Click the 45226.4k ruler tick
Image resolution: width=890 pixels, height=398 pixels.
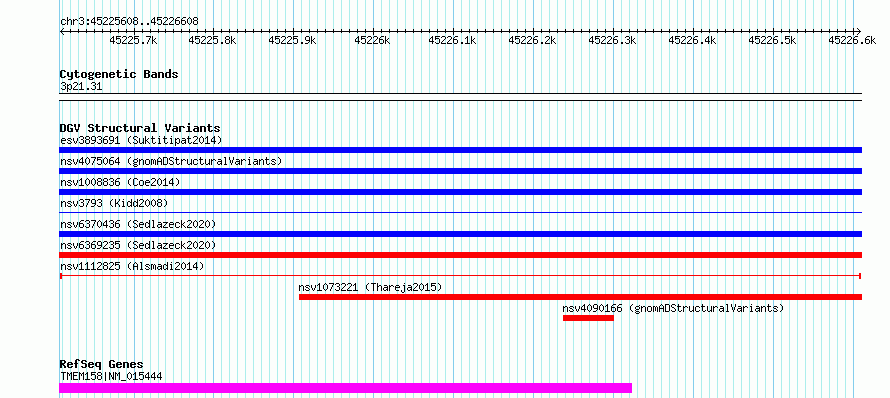coord(693,40)
